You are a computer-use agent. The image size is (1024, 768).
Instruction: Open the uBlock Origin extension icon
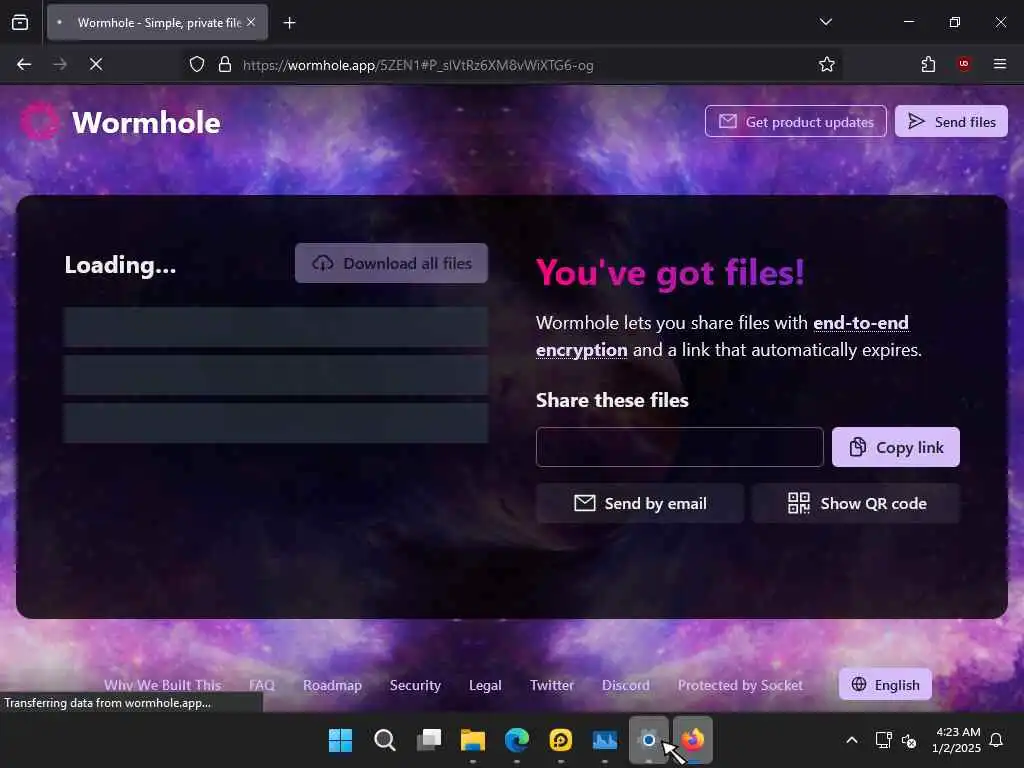pyautogui.click(x=964, y=64)
